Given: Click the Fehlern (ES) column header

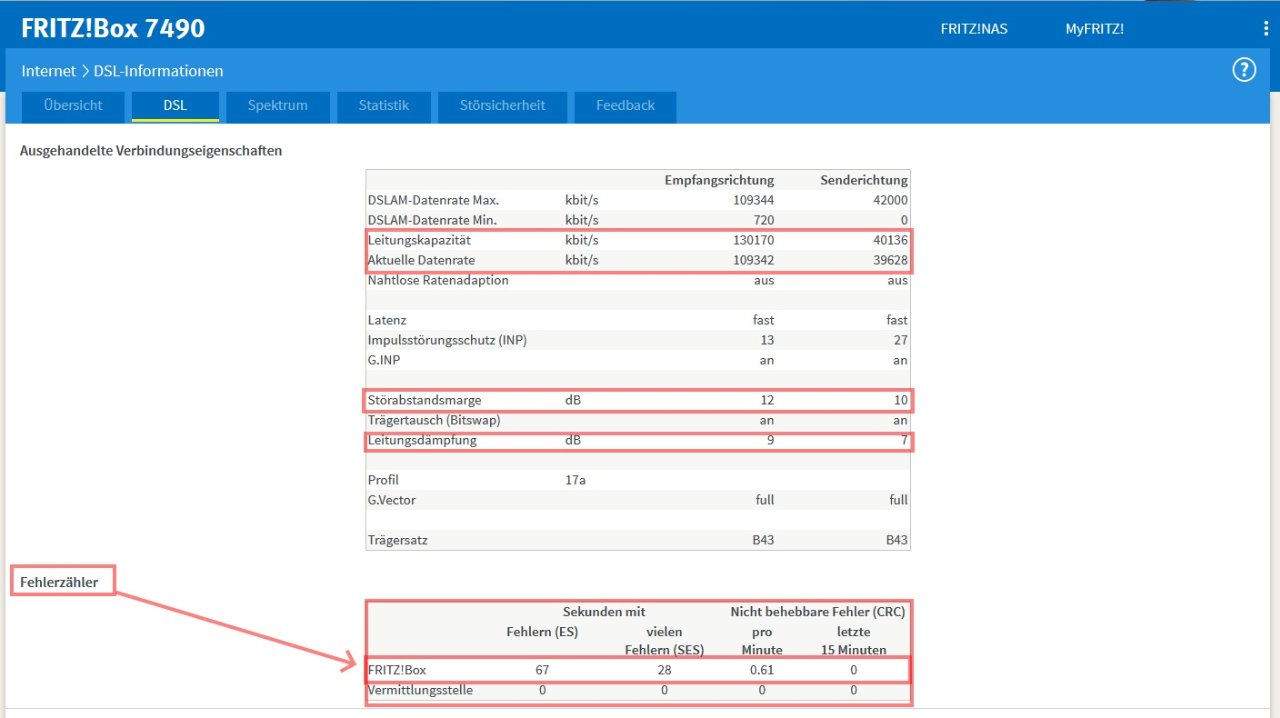Looking at the screenshot, I should point(542,632).
